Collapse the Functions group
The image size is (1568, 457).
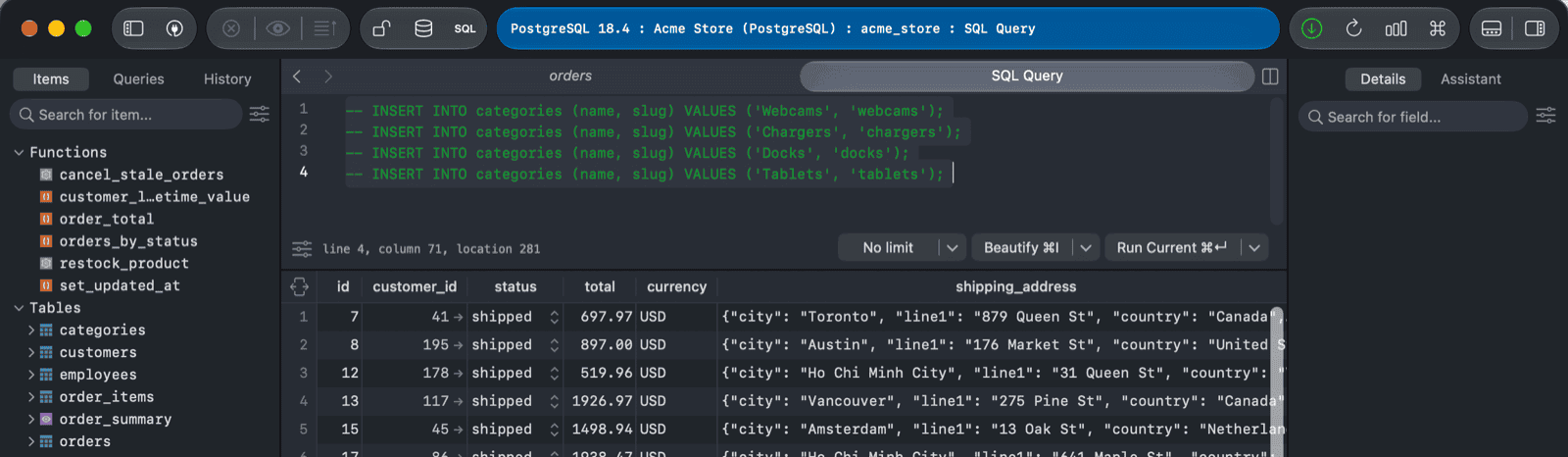19,152
